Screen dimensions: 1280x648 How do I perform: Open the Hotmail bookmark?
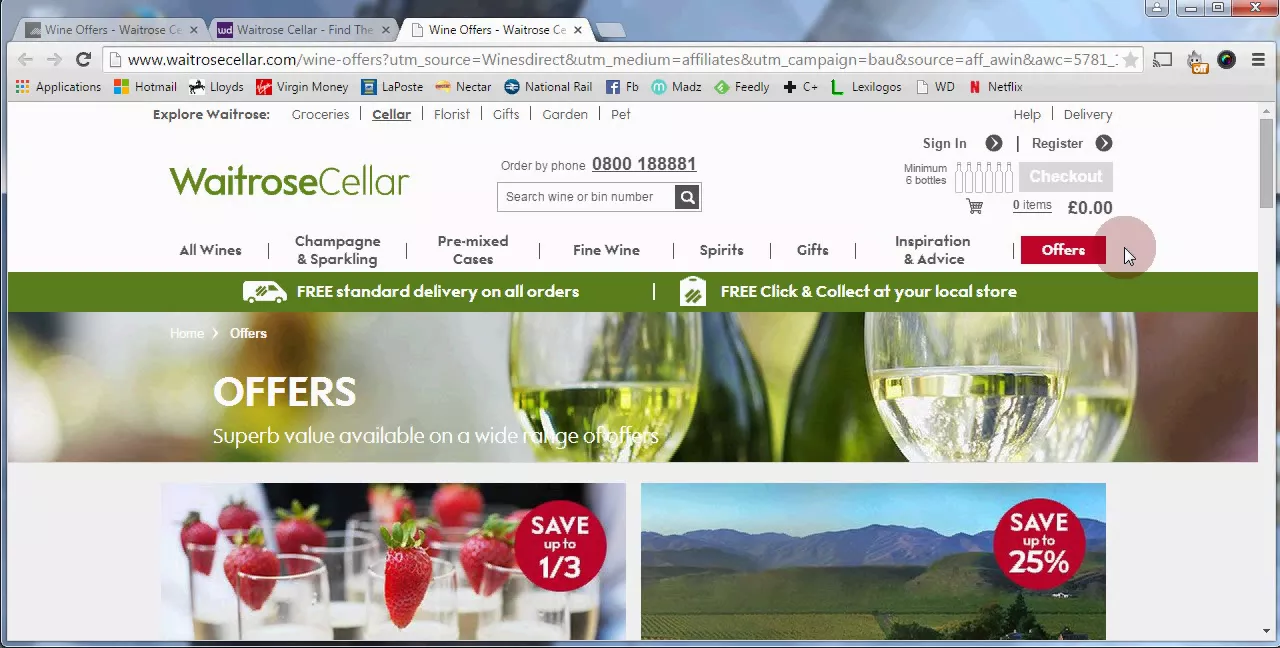coord(145,87)
